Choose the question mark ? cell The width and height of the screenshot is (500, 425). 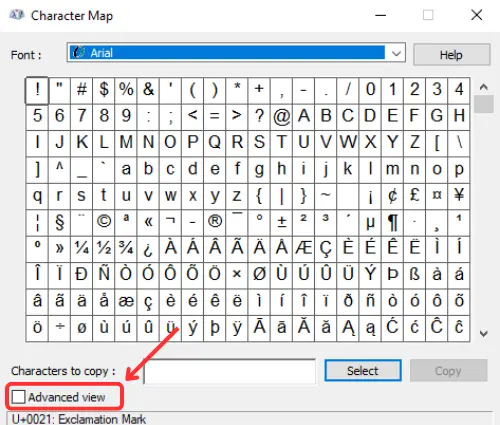coord(259,117)
